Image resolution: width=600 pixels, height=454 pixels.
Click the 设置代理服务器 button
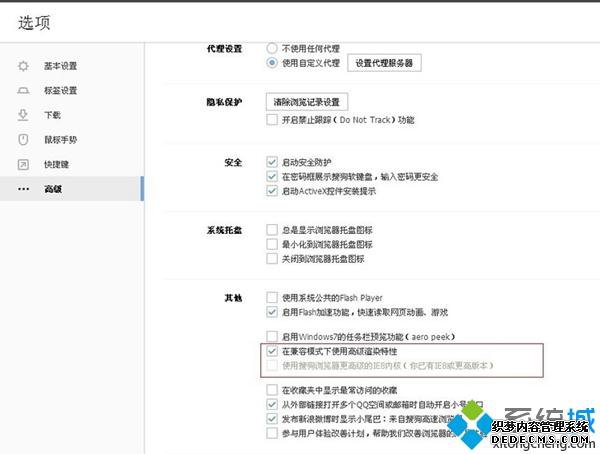click(x=384, y=63)
